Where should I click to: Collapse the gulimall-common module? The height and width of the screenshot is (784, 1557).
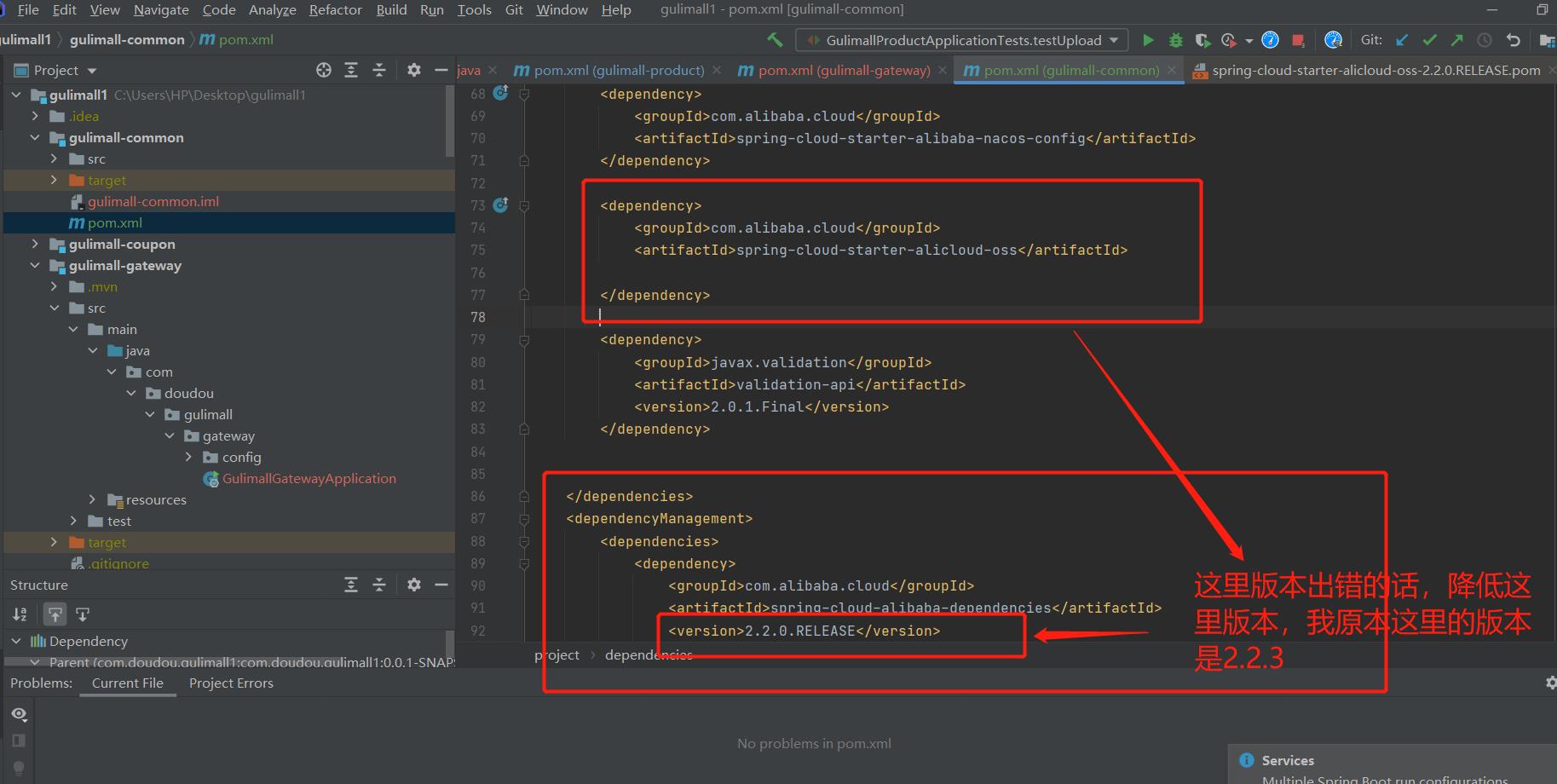35,137
